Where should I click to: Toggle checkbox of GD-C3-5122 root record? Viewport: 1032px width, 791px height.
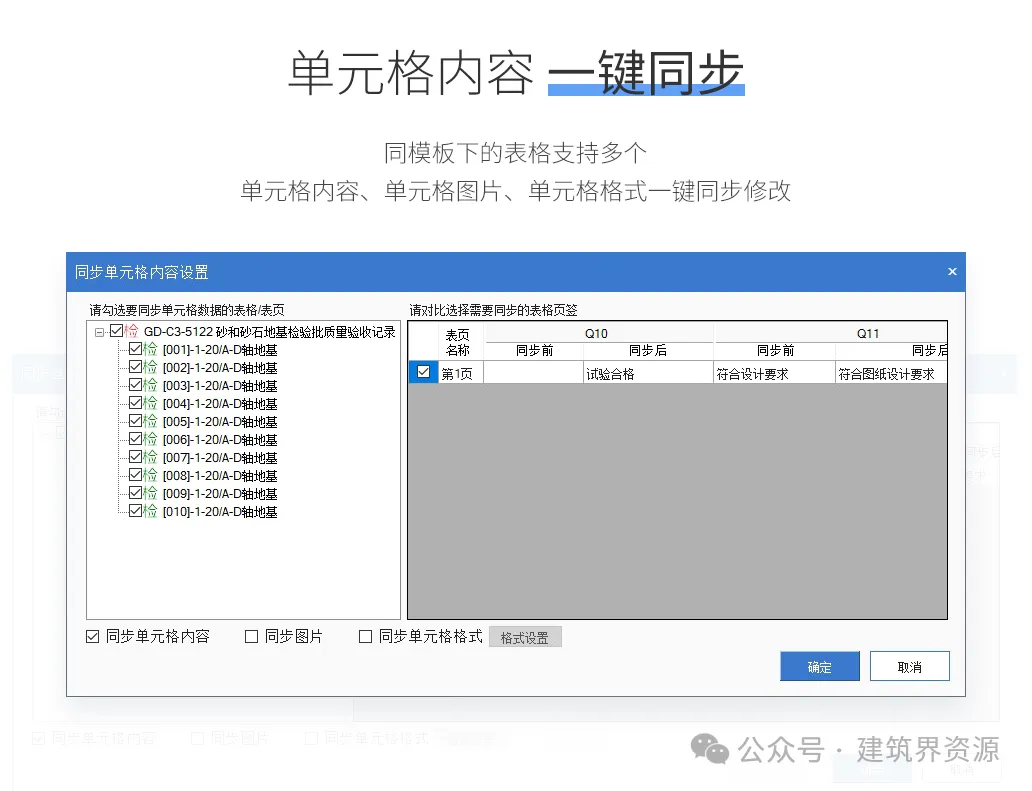click(x=116, y=331)
